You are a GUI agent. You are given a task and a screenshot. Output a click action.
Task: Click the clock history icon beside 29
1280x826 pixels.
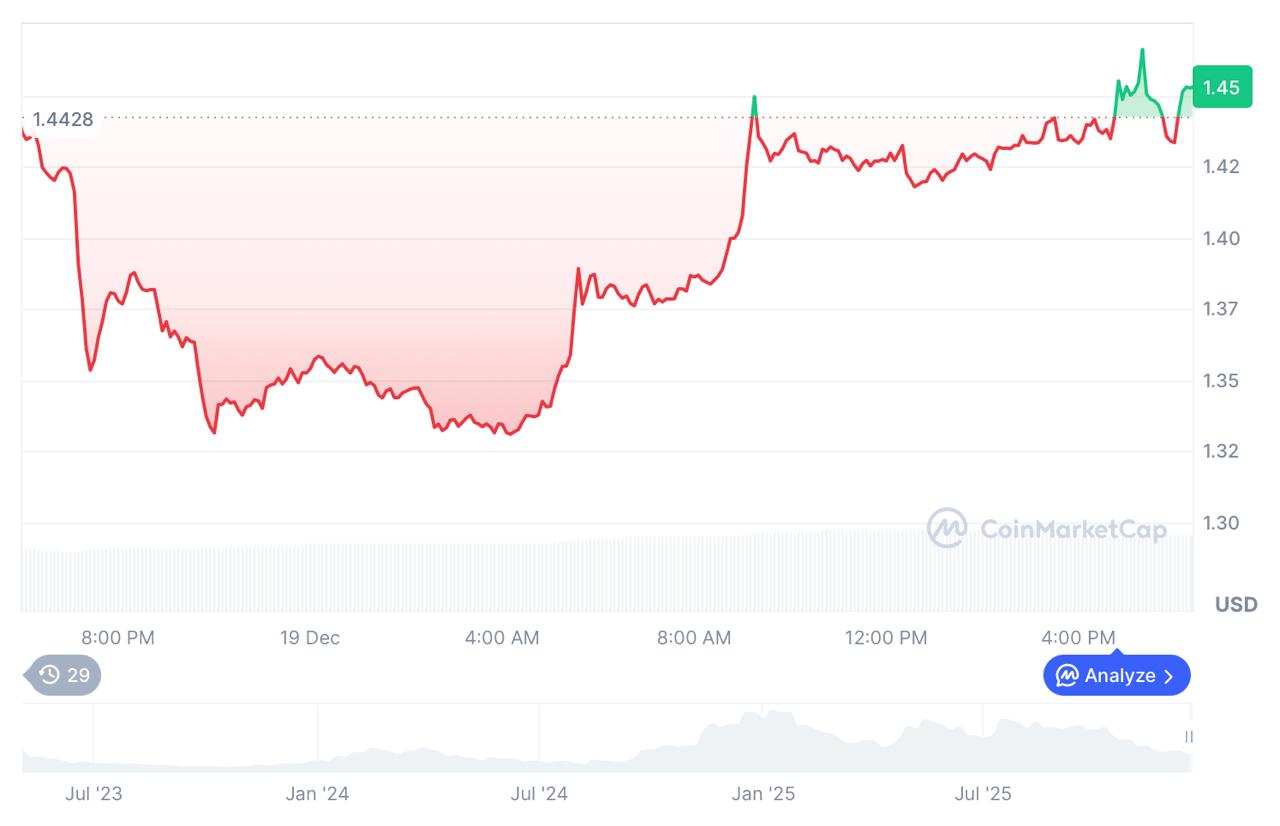tap(48, 675)
